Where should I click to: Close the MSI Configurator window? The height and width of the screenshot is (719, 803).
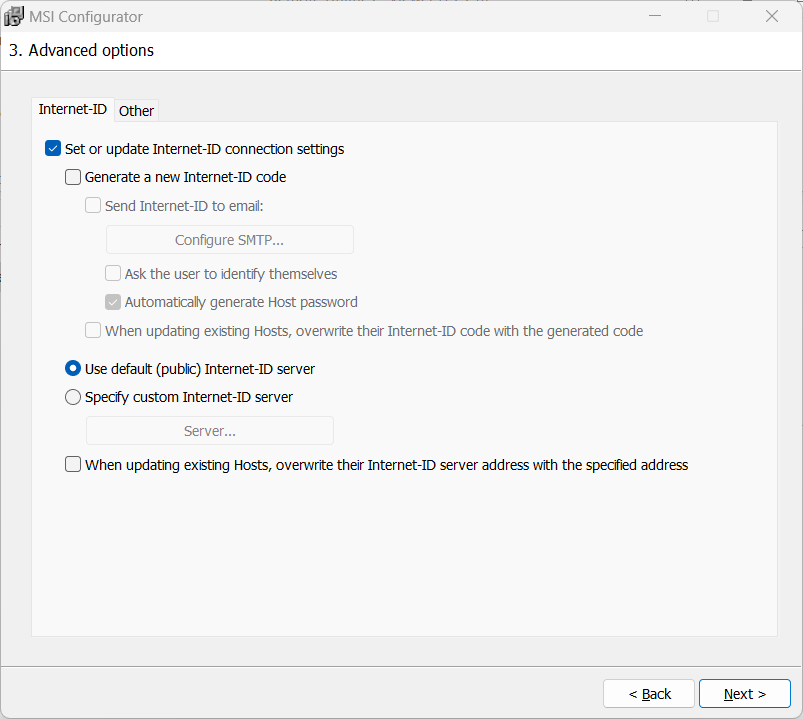772,17
